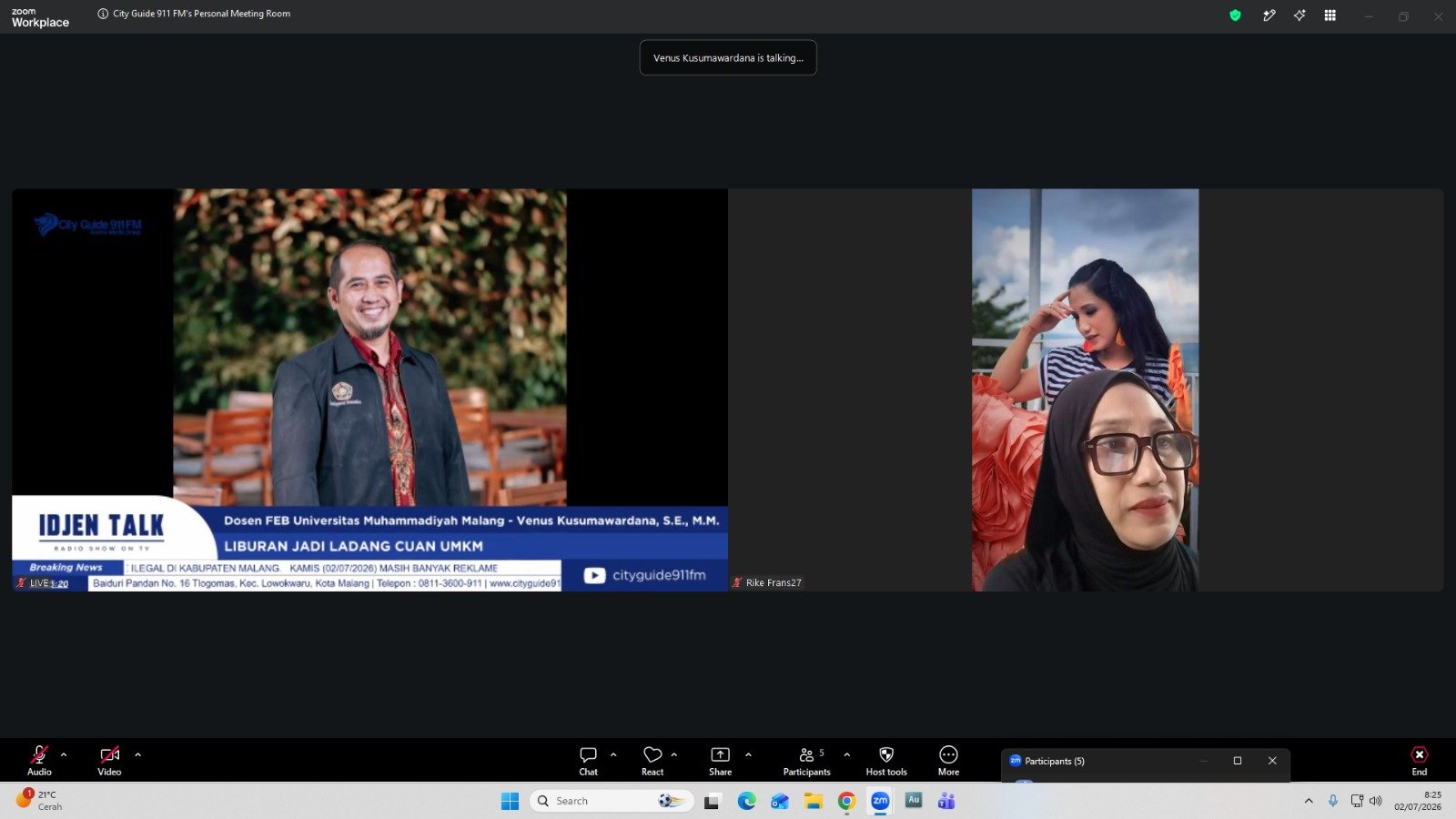Open the React emoji menu
The width and height of the screenshot is (1456, 819).
tap(652, 760)
